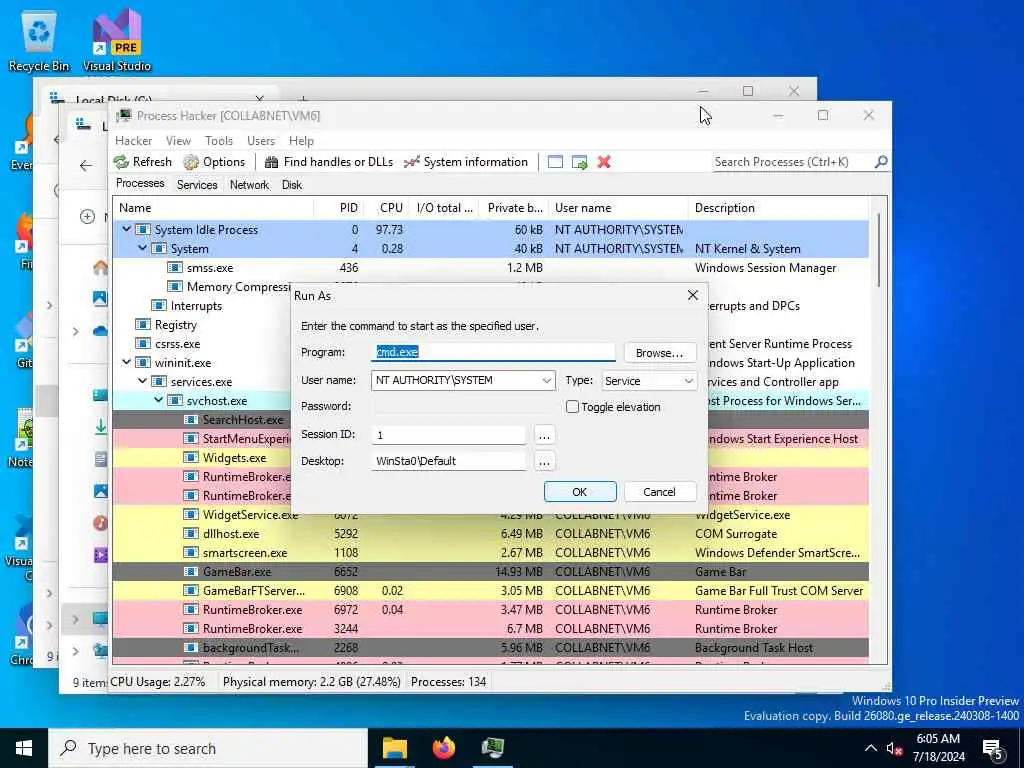Open System information toolbar item

[x=466, y=162]
